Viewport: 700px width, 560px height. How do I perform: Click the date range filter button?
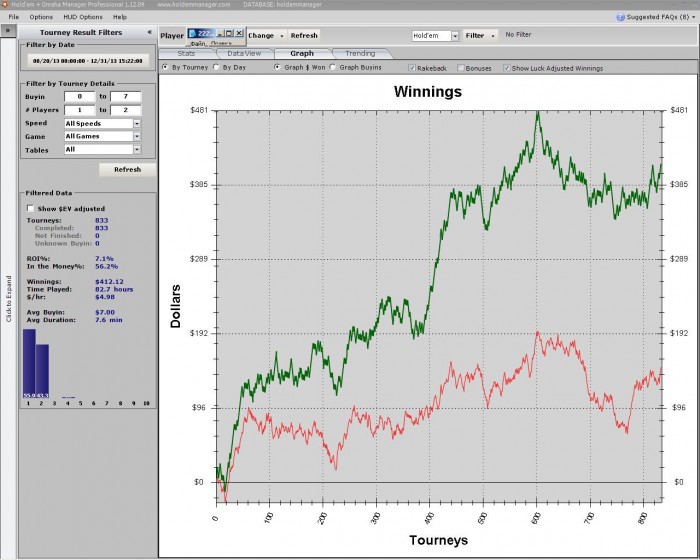pyautogui.click(x=88, y=61)
